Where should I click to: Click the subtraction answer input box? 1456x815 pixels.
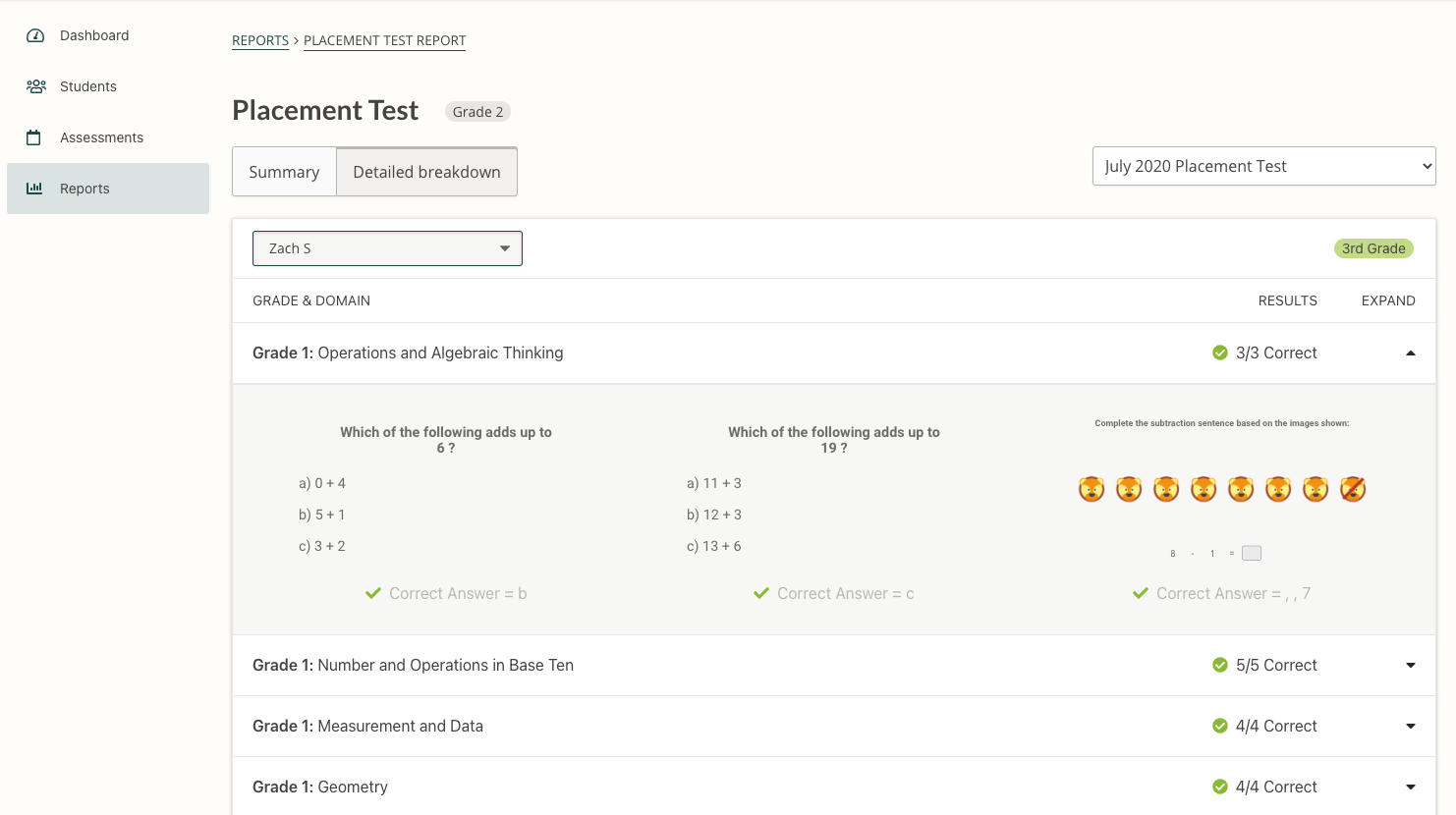pyautogui.click(x=1252, y=553)
